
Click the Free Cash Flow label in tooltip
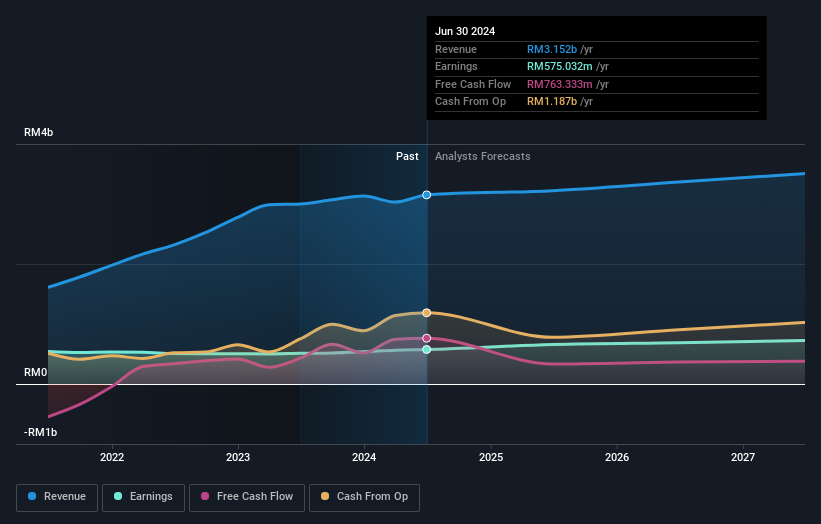point(473,84)
